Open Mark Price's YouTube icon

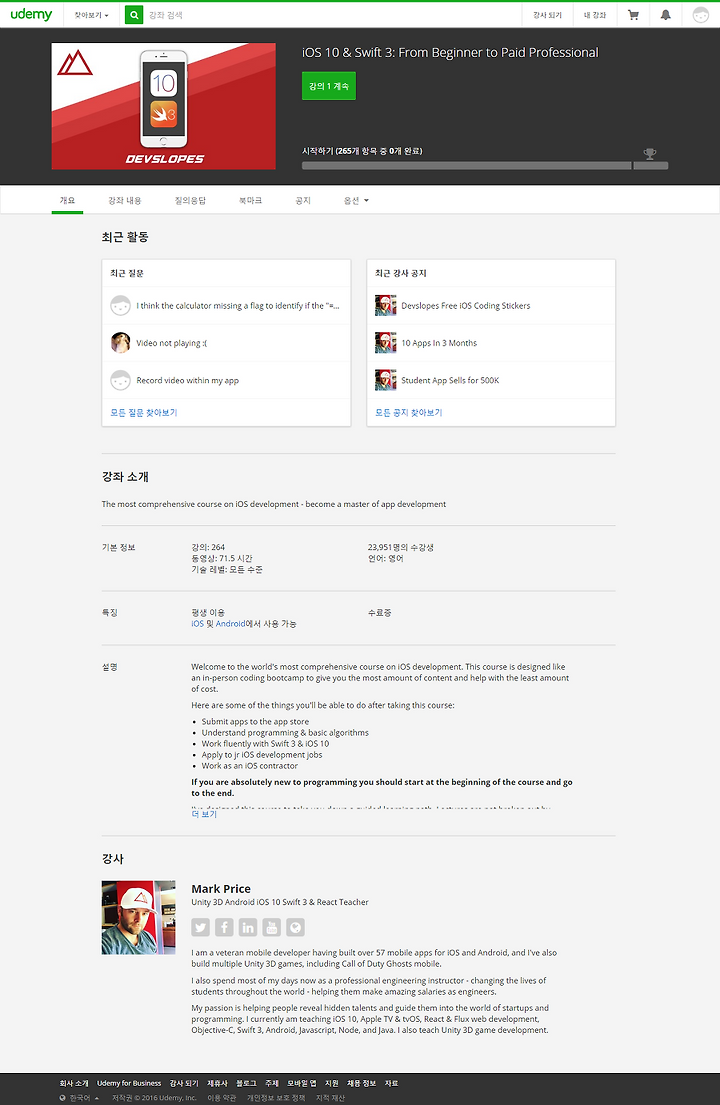272,927
